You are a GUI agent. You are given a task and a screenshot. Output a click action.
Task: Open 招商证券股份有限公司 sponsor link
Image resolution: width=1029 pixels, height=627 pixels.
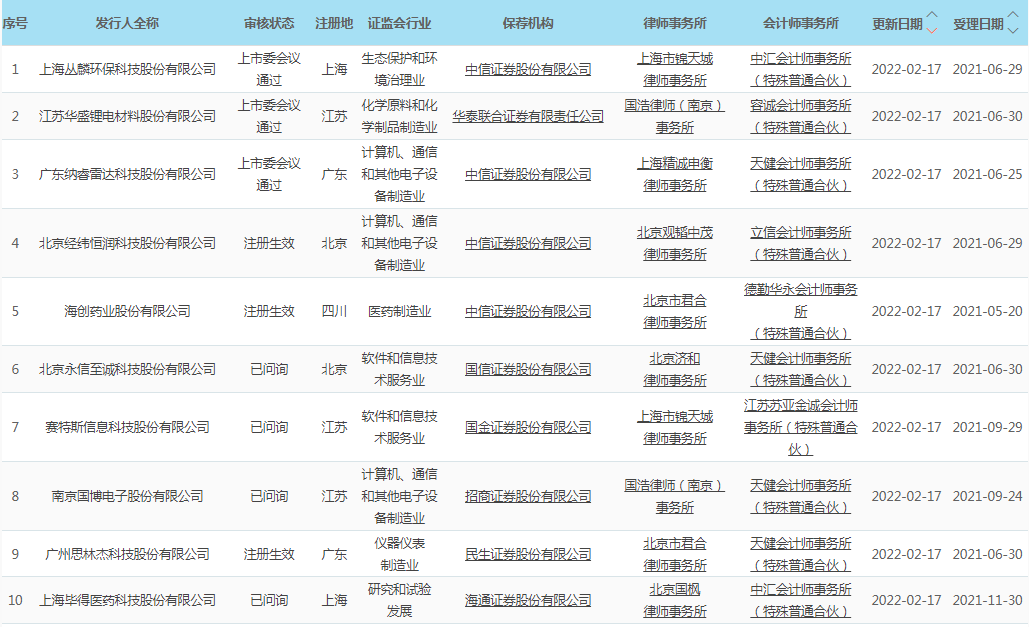tap(528, 496)
